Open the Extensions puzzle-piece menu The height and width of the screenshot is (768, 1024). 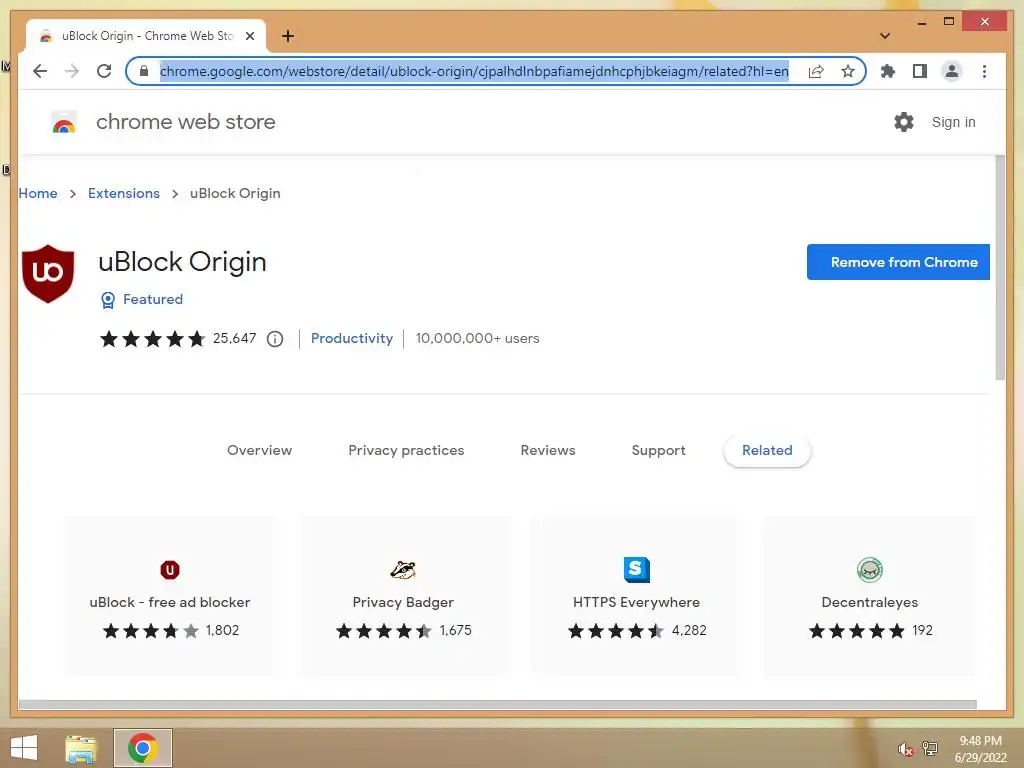[x=888, y=71]
